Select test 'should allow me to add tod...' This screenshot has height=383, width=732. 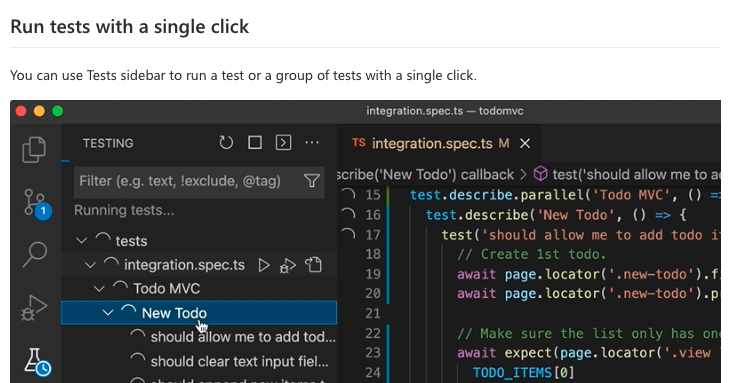tap(199, 337)
